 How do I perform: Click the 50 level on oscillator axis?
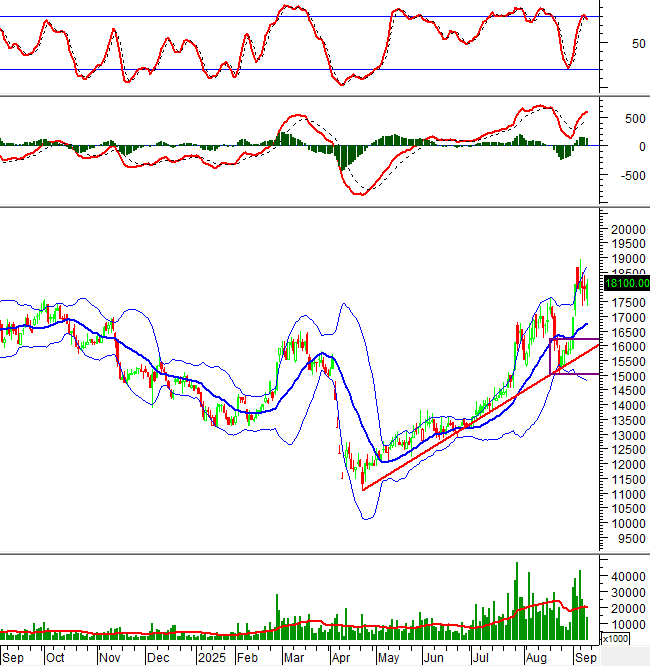pyautogui.click(x=612, y=44)
